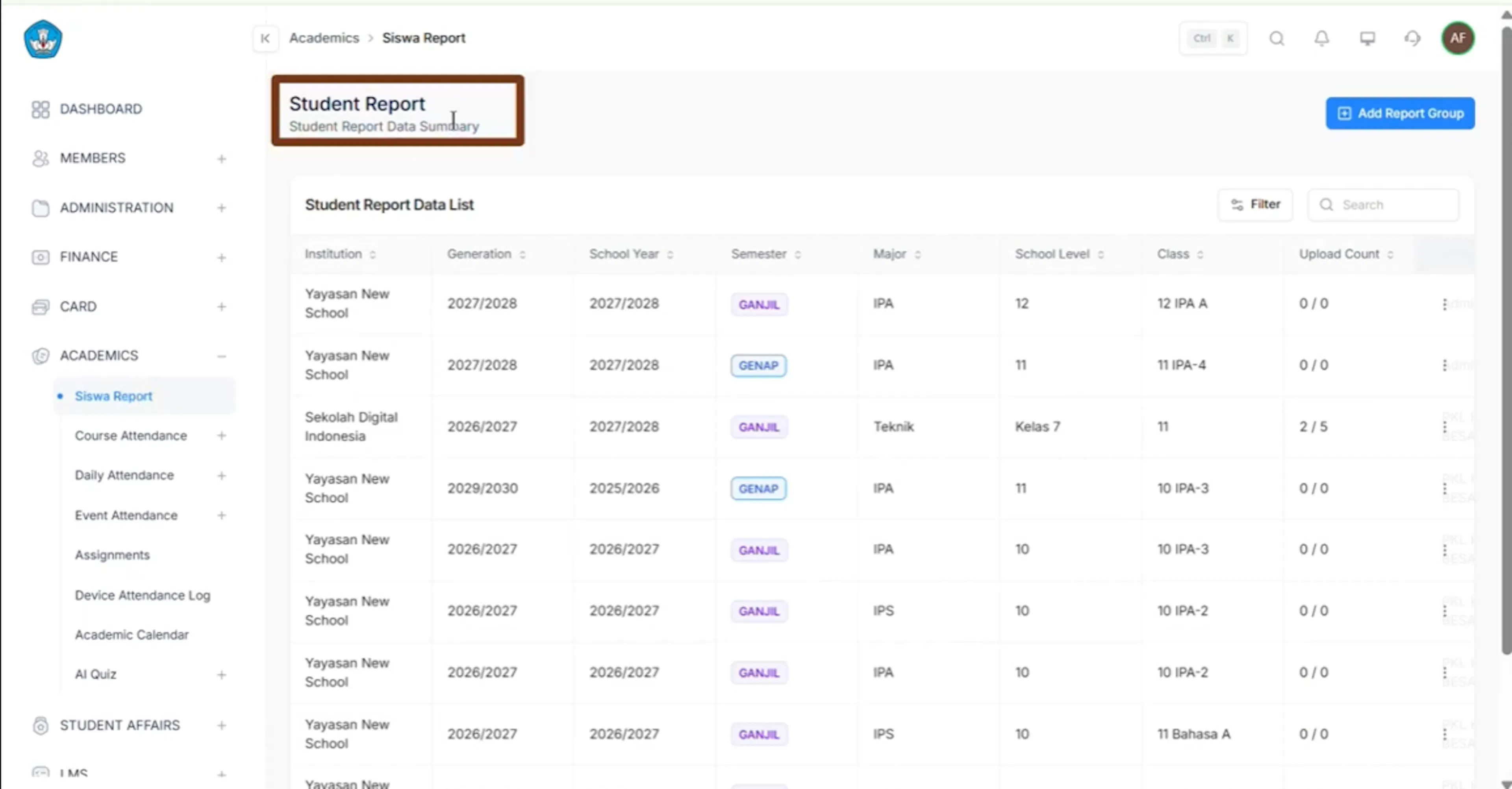Open the search magnifier icon in header
Image resolution: width=1512 pixels, height=789 pixels.
tap(1277, 39)
